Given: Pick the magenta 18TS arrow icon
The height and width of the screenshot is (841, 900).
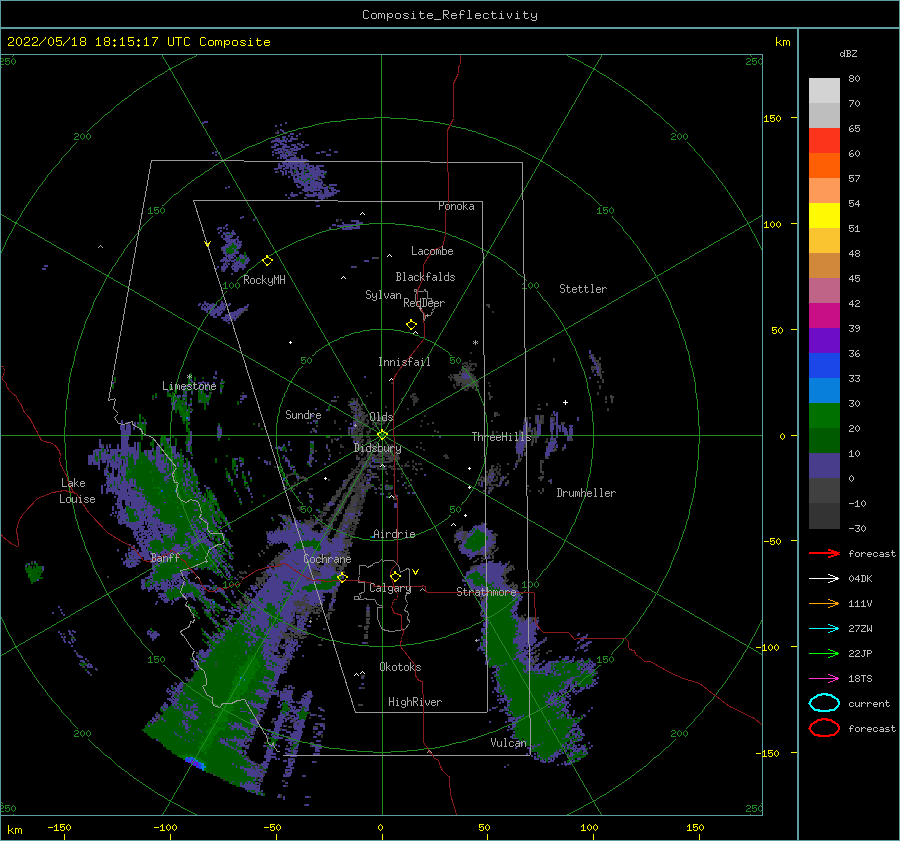Looking at the screenshot, I should (x=824, y=679).
